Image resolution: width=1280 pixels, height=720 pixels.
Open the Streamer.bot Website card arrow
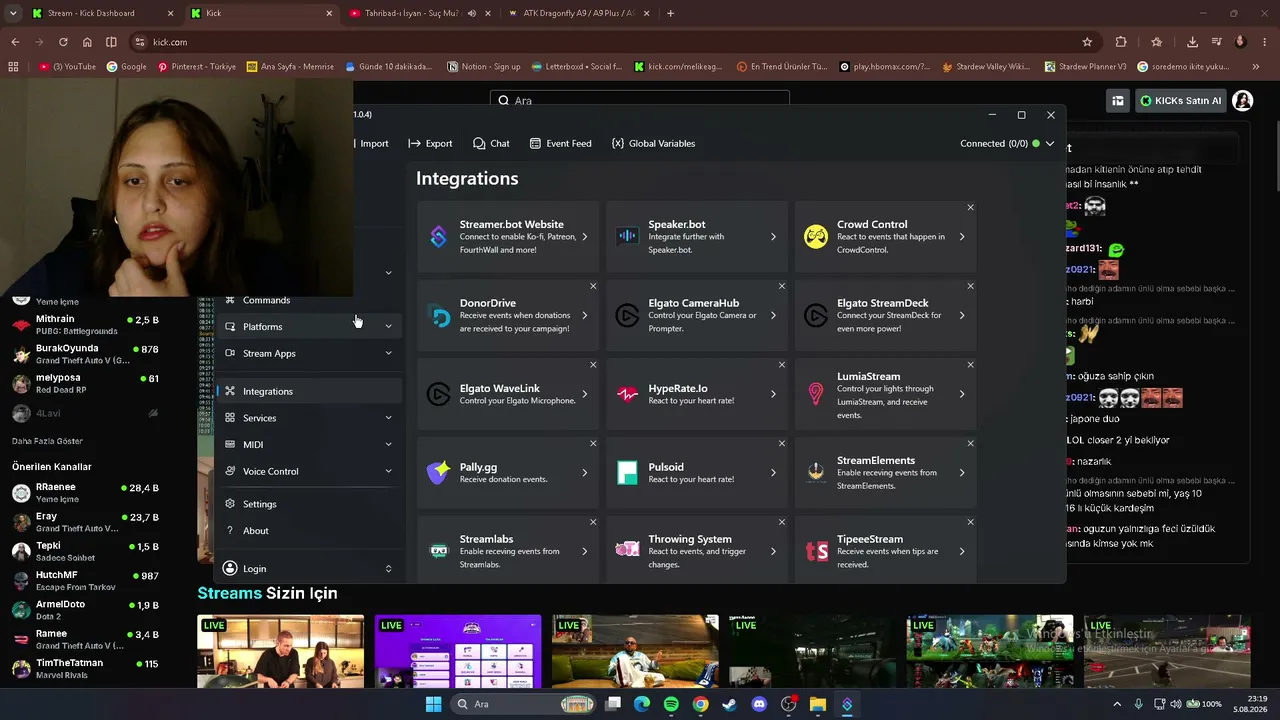point(585,237)
